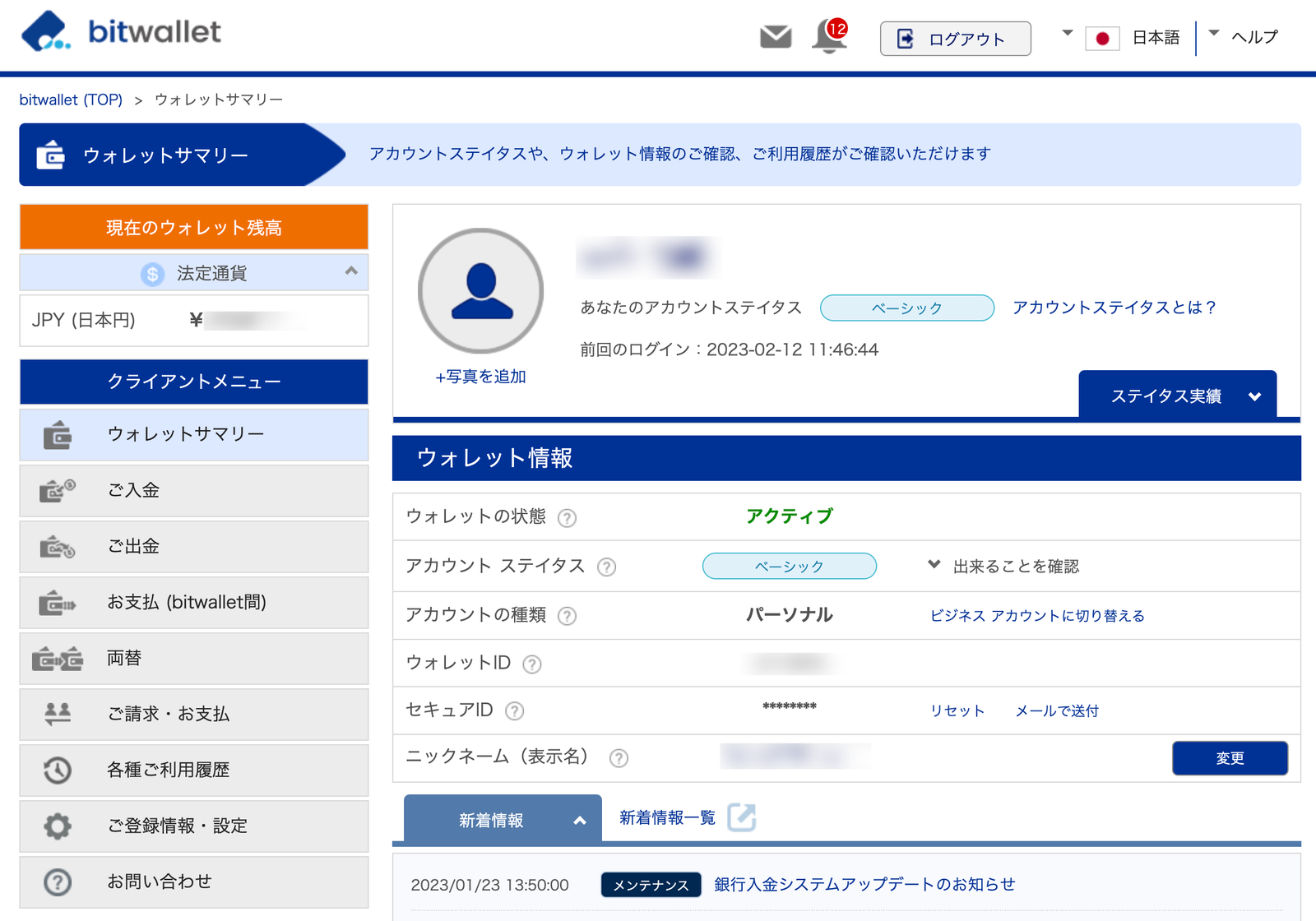Click the ベーシック badge in ウォレット情報 table
1316x921 pixels.
pos(790,566)
